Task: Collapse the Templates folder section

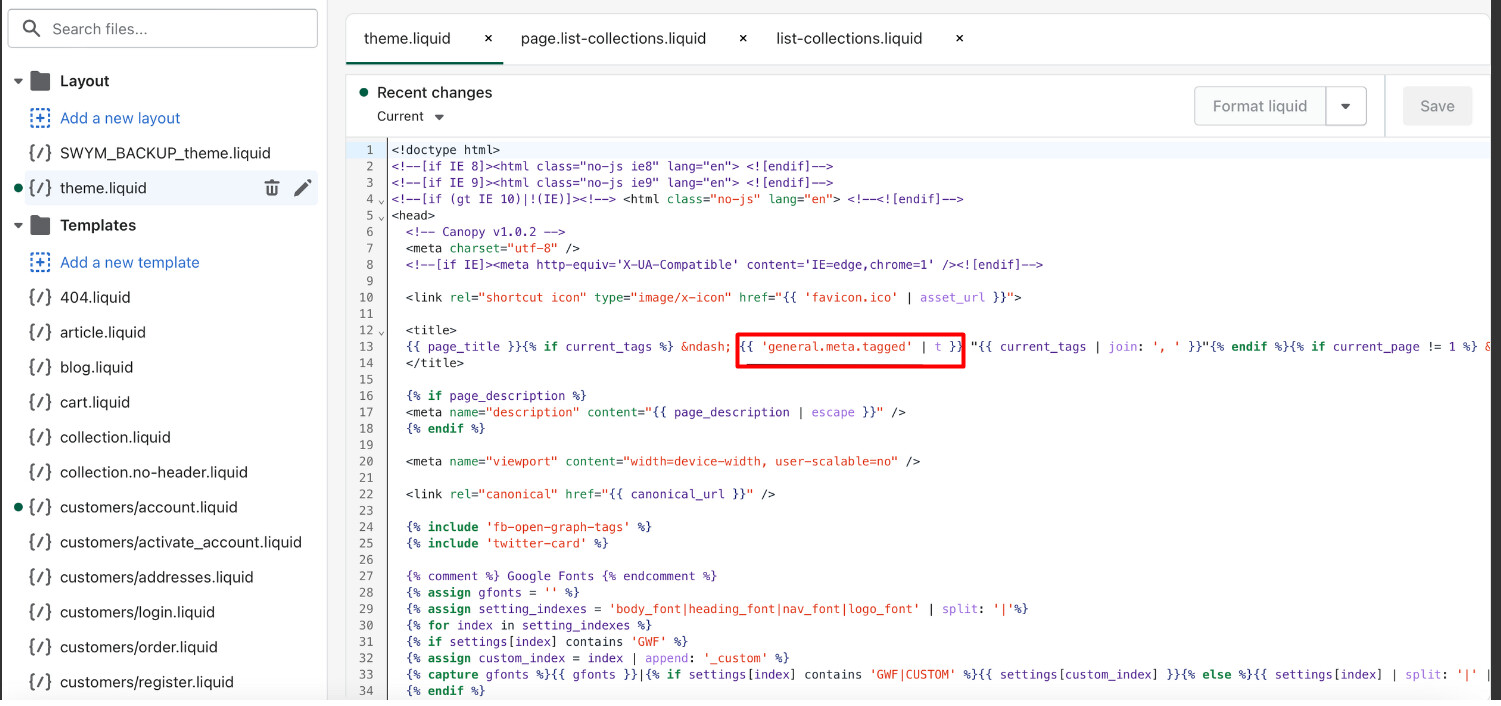Action: click(x=18, y=225)
